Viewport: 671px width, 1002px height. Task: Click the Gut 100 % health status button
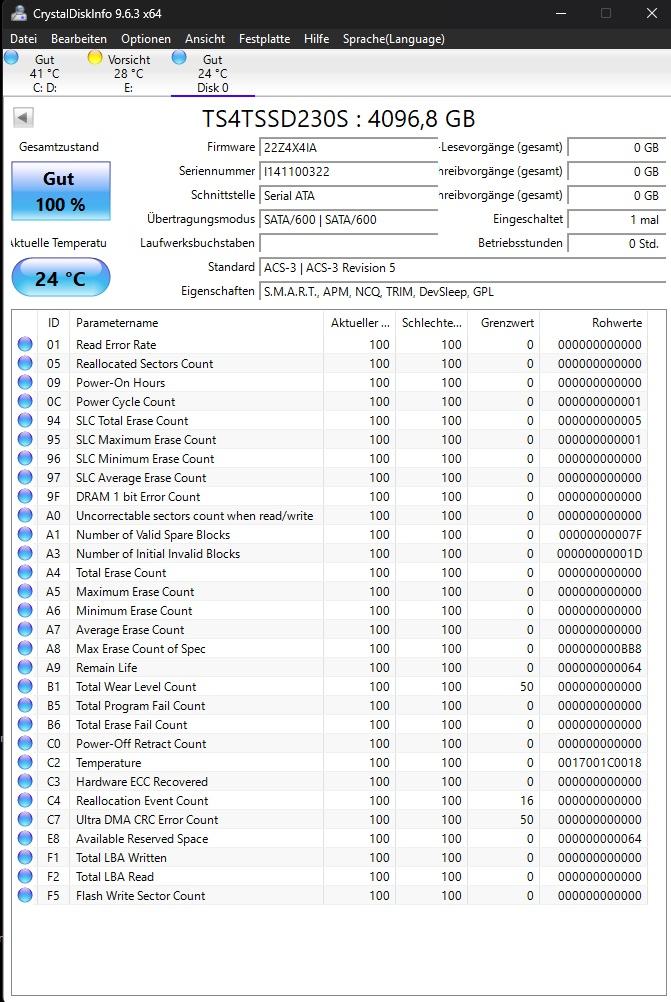tap(61, 191)
